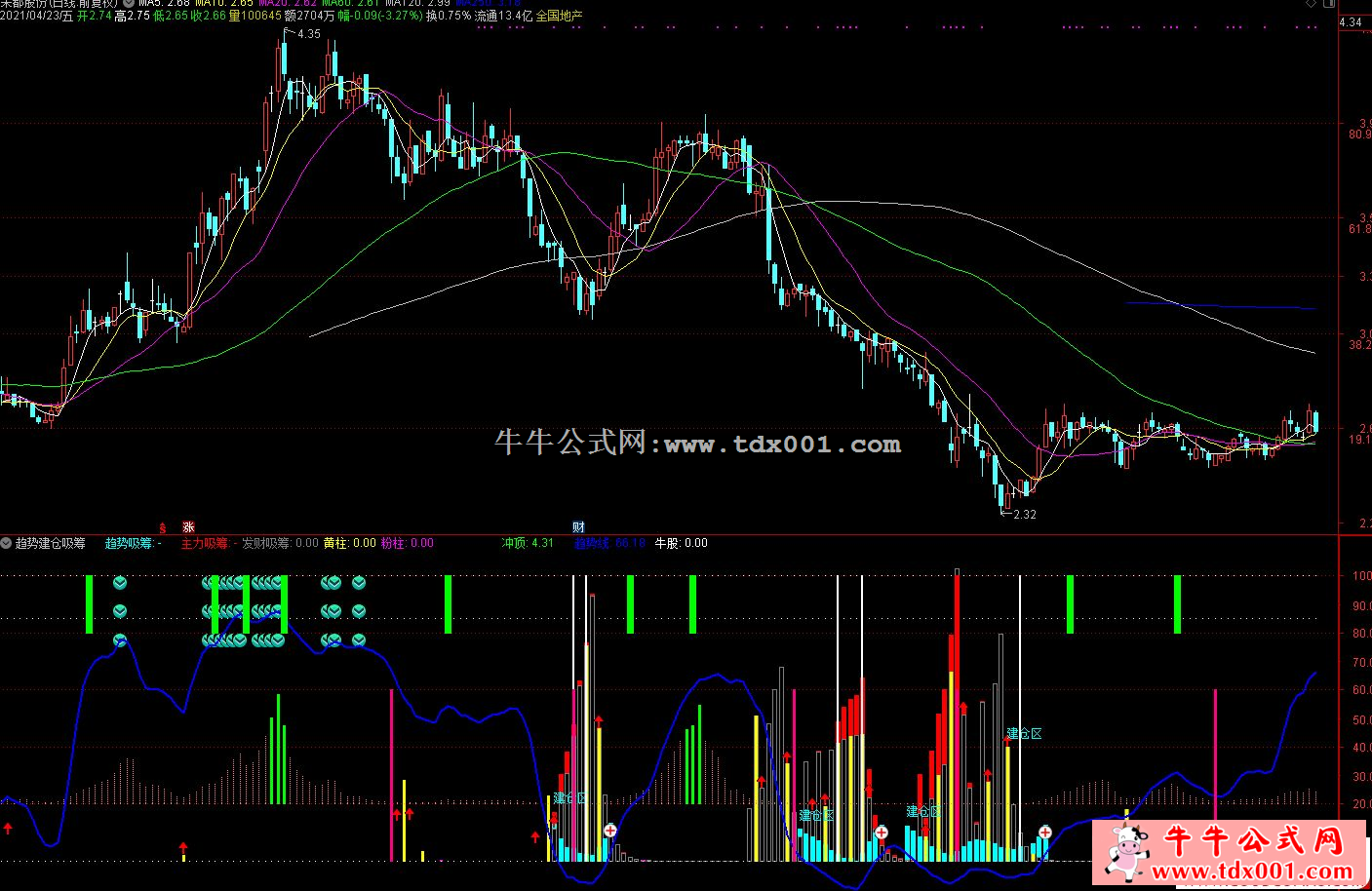Screen dimensions: 1372x891
Task: Click the 换0.75% turnover value
Action: click(x=449, y=16)
